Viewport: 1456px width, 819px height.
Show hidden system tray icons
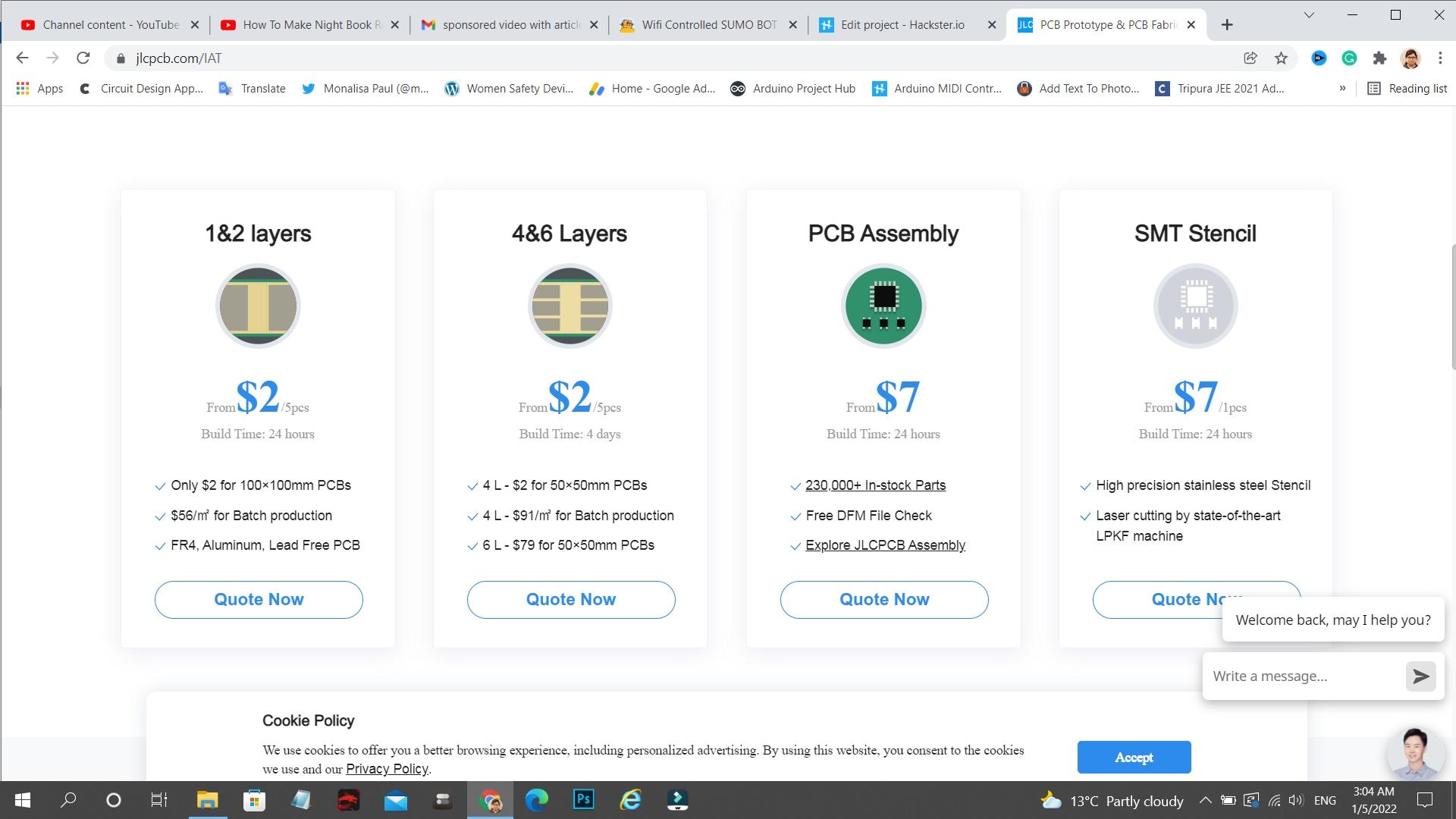click(1205, 801)
